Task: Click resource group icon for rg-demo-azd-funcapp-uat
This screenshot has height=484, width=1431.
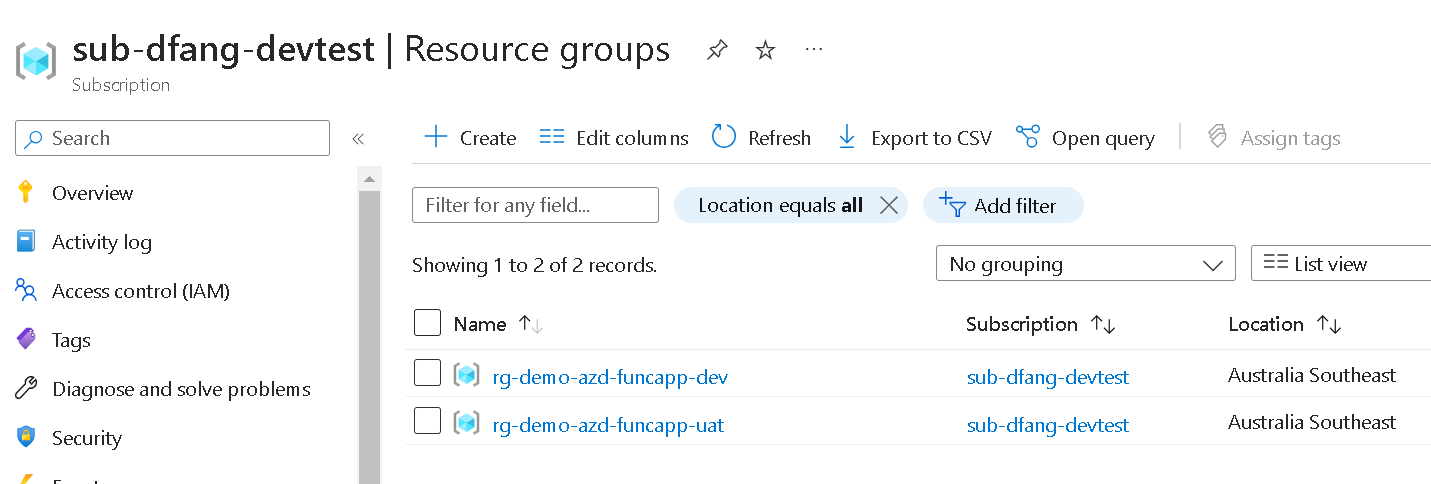Action: (x=466, y=424)
